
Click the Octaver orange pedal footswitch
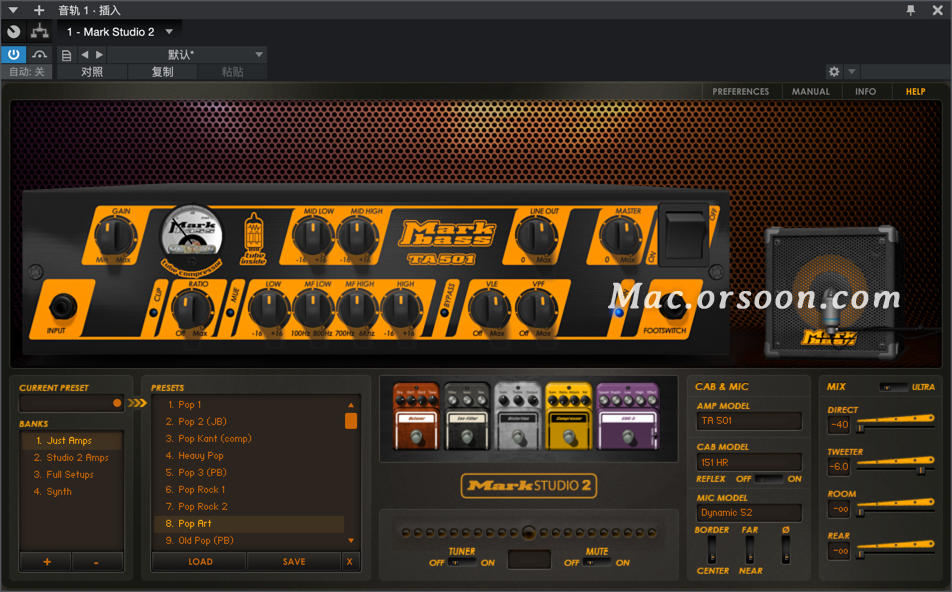[x=416, y=436]
